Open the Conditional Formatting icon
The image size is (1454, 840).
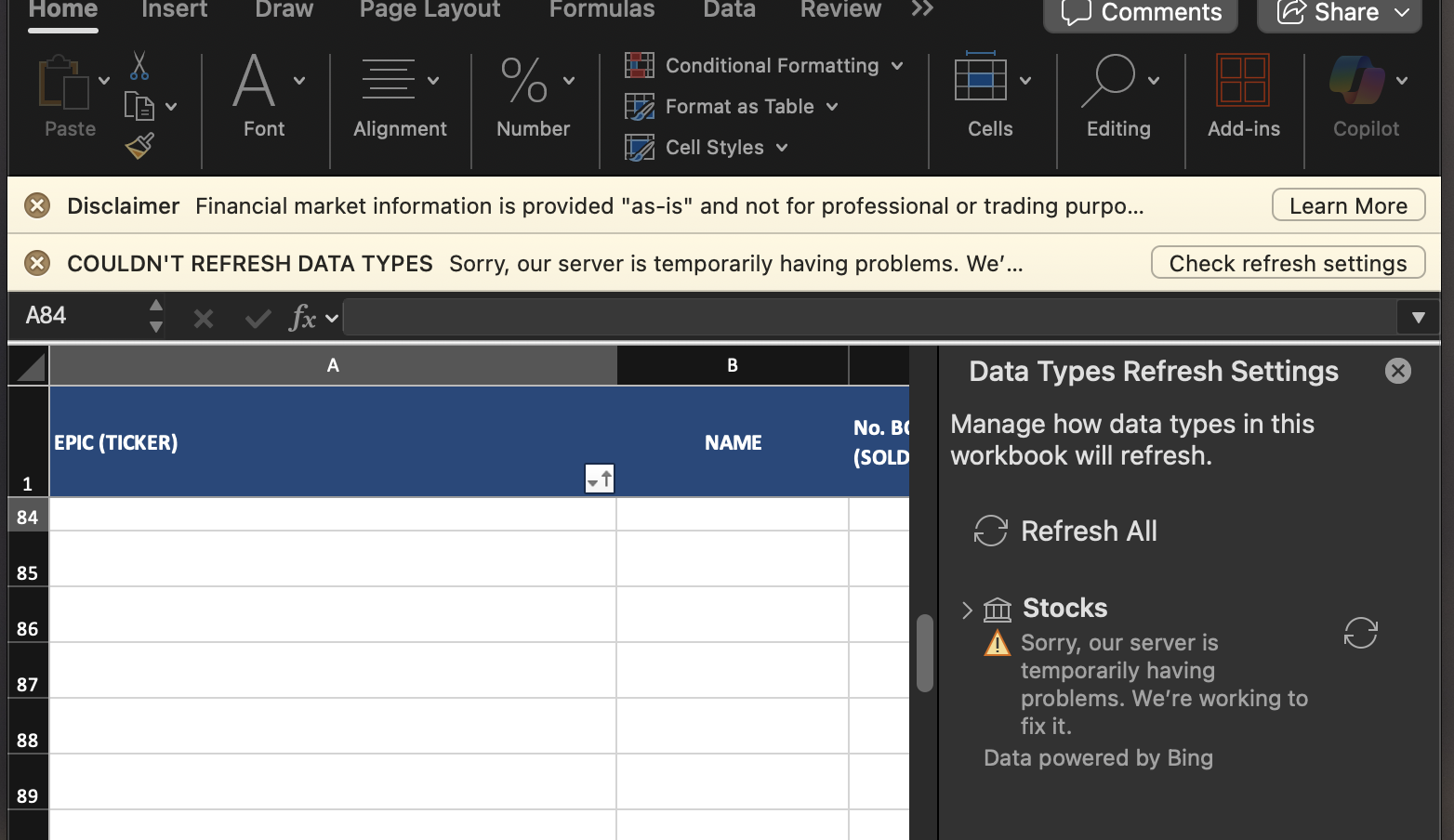[639, 65]
